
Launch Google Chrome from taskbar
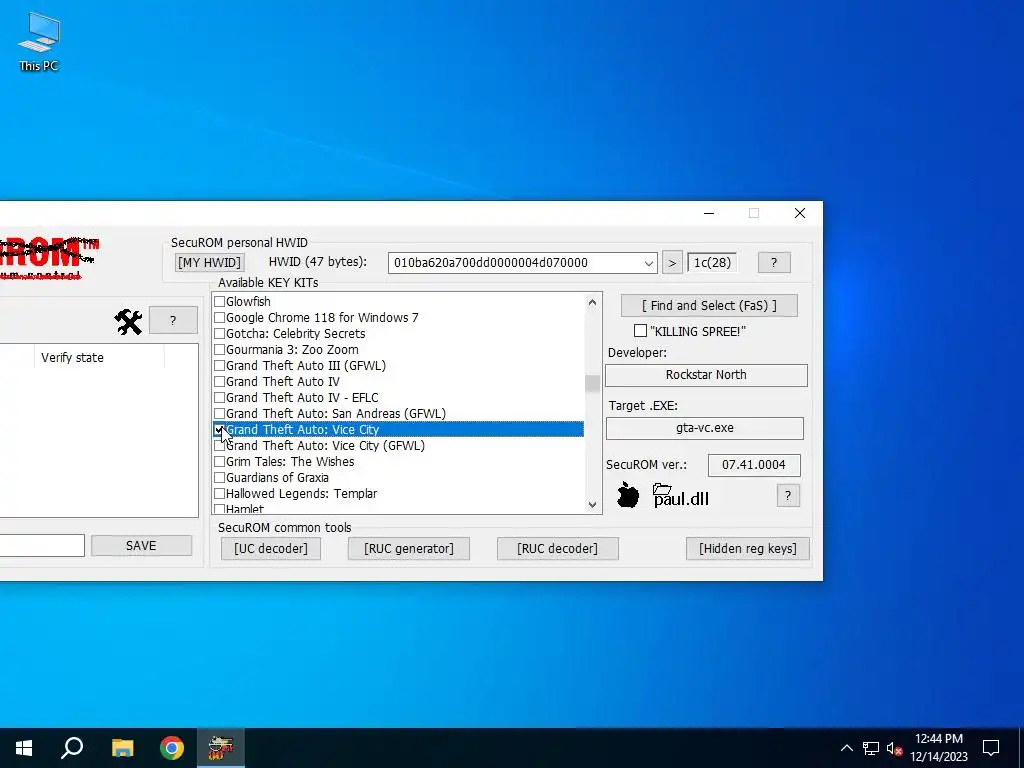pos(172,748)
